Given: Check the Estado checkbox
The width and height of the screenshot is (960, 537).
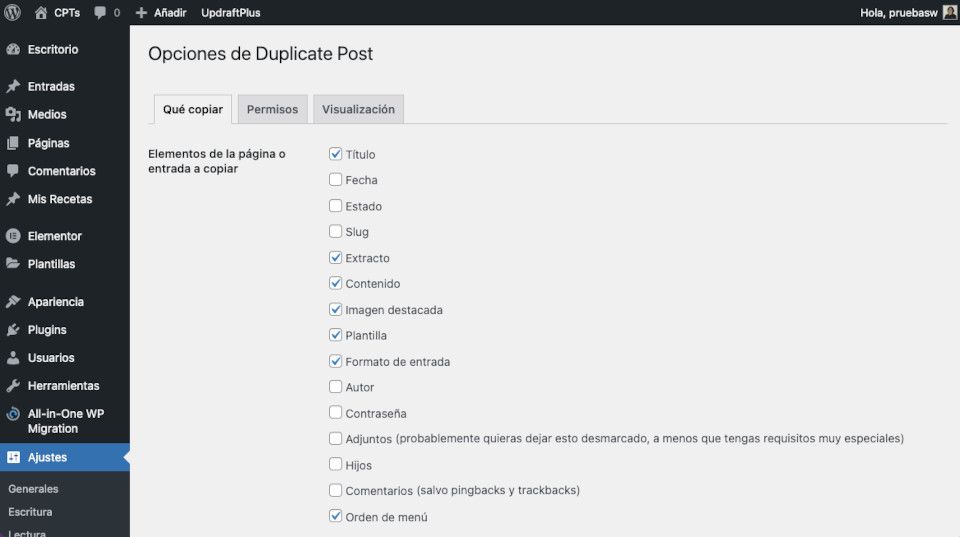Looking at the screenshot, I should [335, 206].
